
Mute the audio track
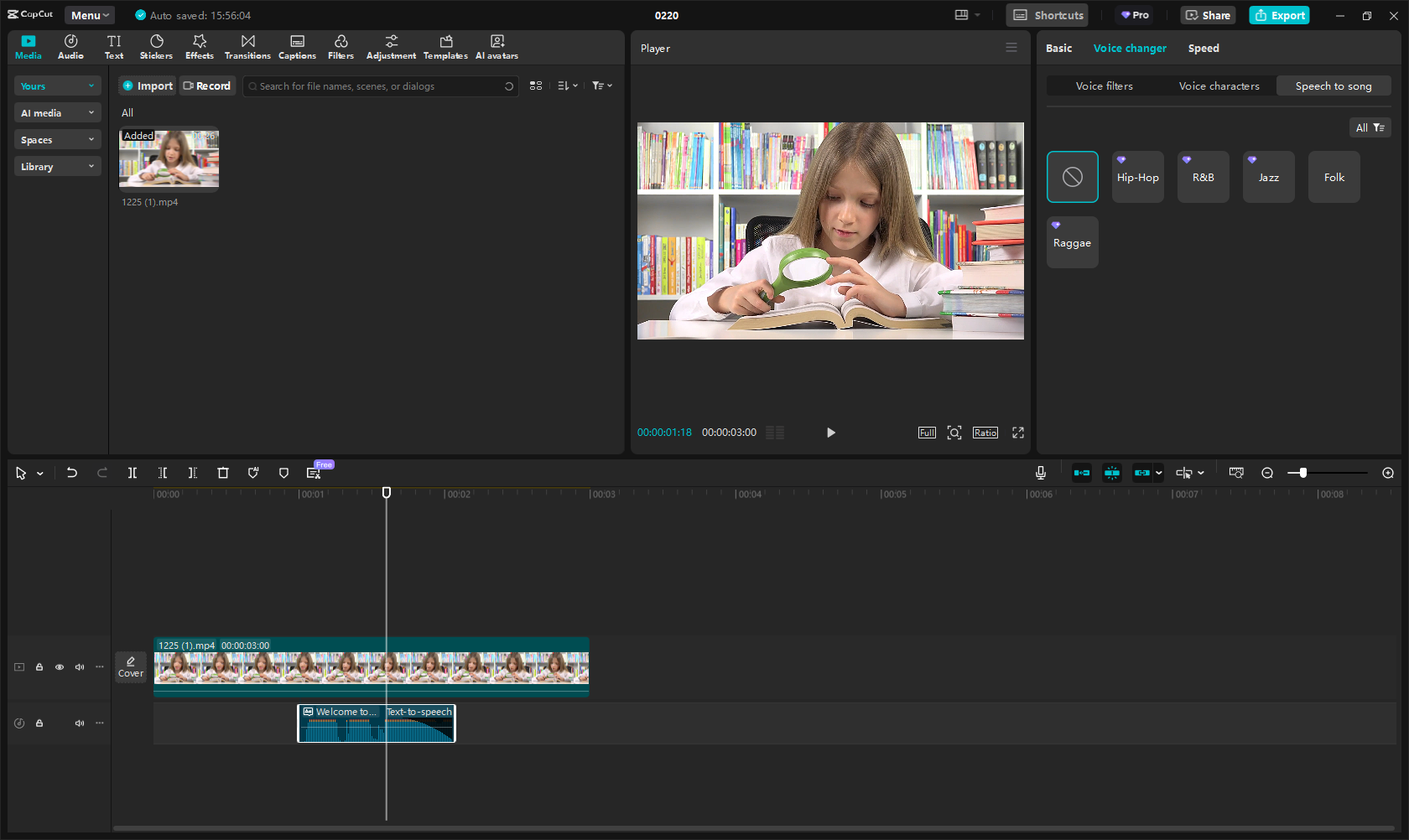point(80,723)
